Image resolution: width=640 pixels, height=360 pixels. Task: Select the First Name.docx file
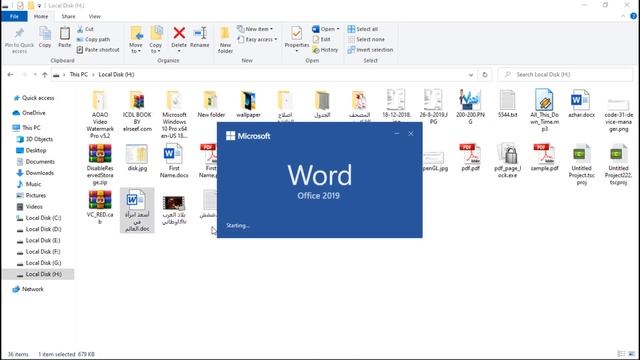pyautogui.click(x=174, y=161)
